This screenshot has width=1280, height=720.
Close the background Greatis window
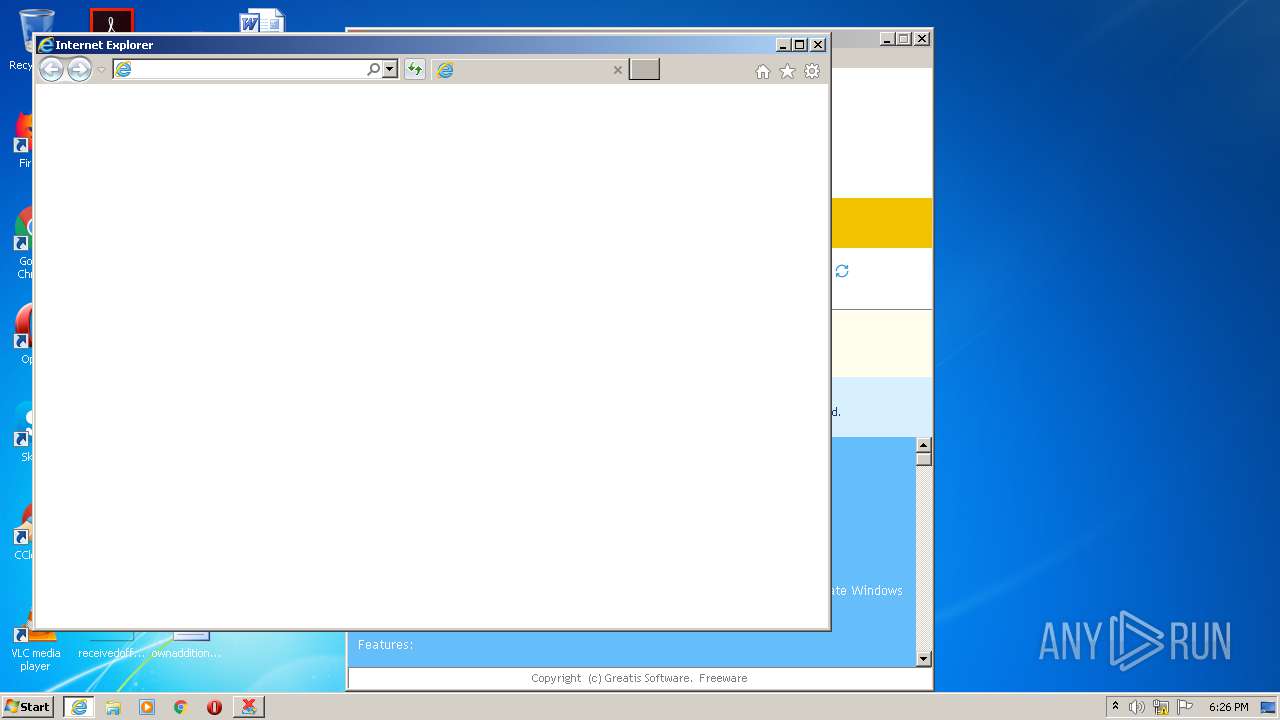[922, 39]
